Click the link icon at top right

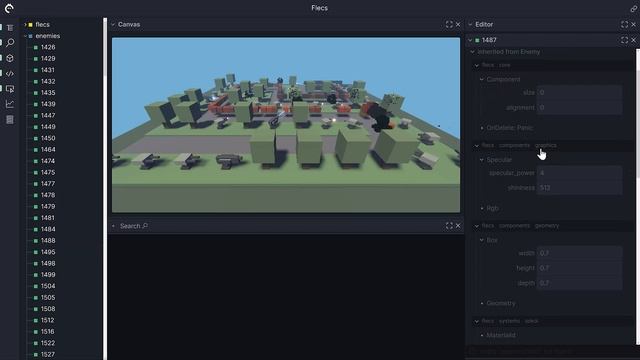tap(634, 8)
